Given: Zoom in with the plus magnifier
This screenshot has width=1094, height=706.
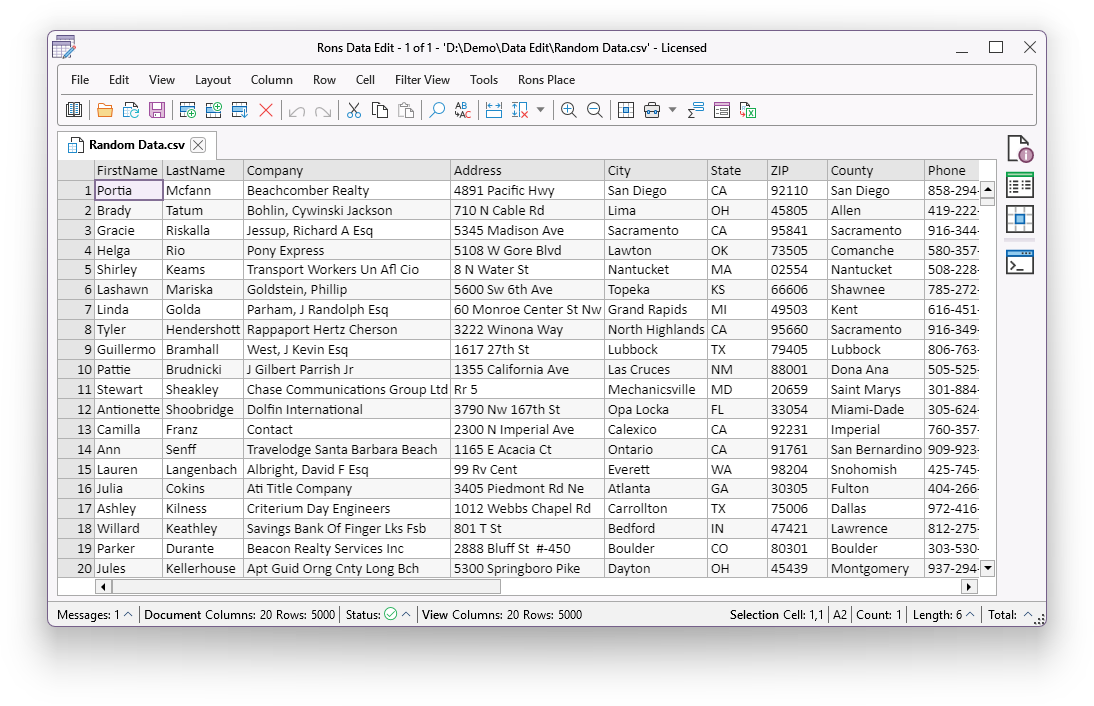Looking at the screenshot, I should point(569,110).
